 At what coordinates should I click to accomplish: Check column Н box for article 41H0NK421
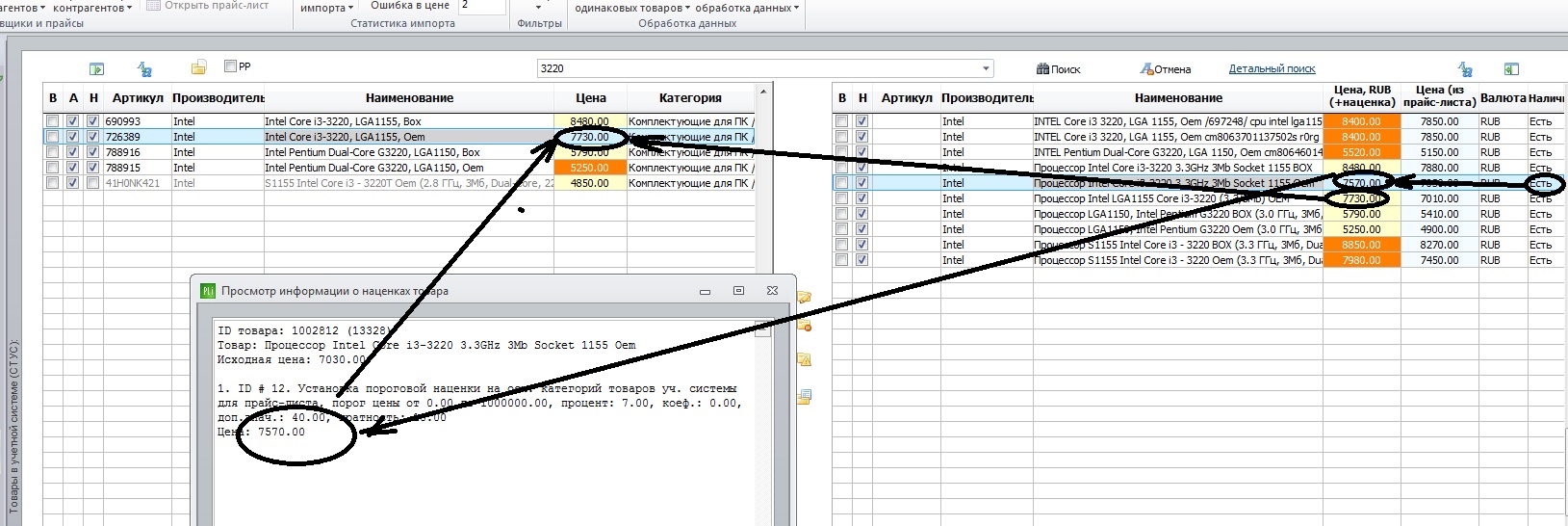(92, 183)
